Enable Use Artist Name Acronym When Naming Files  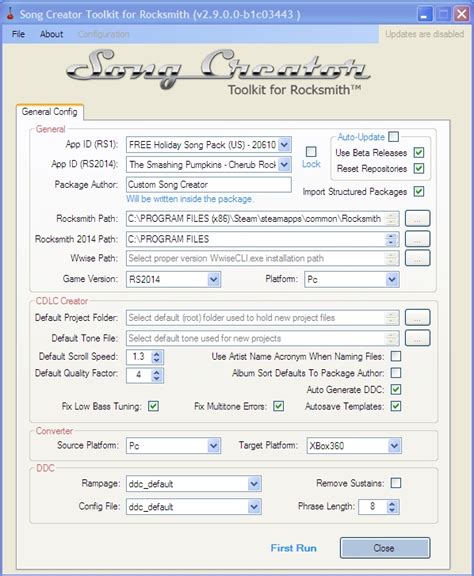click(396, 356)
